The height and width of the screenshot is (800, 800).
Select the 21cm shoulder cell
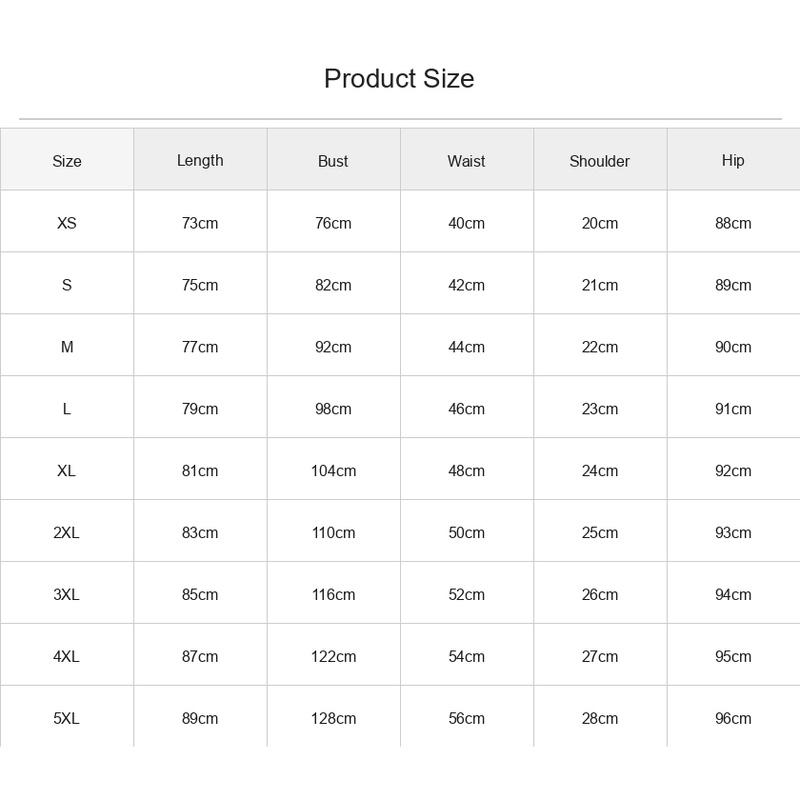pos(599,285)
